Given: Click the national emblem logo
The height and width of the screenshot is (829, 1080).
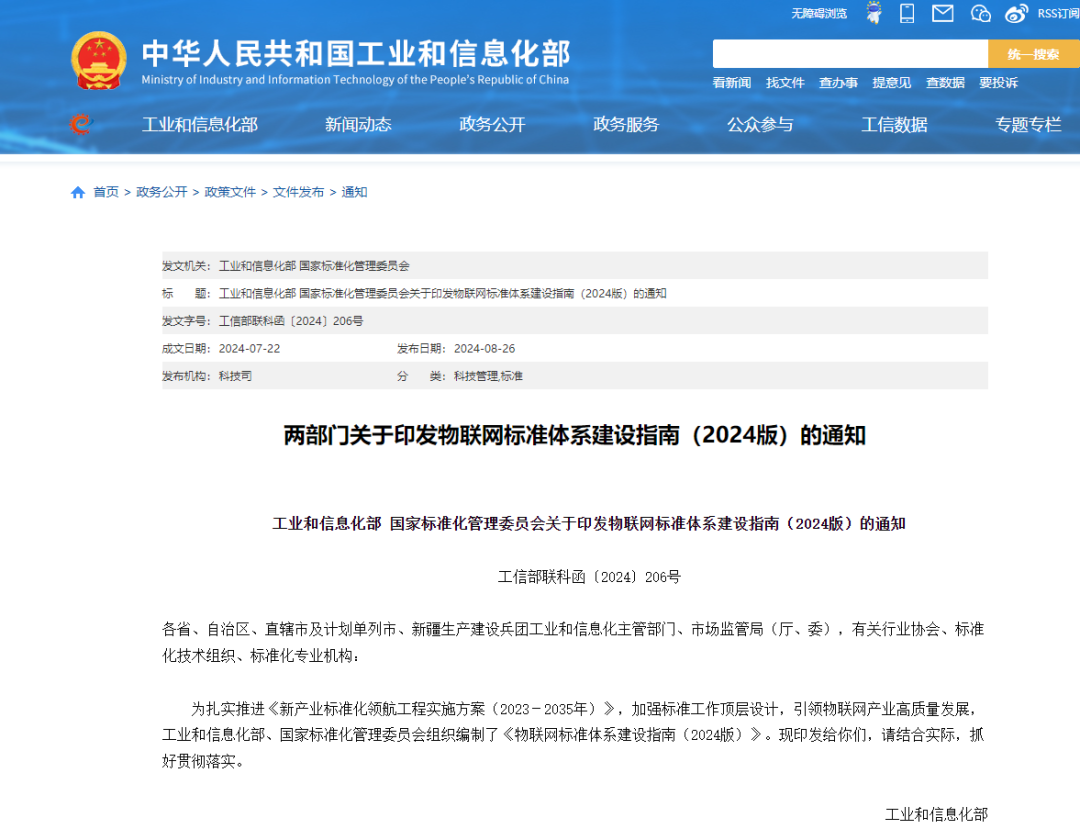Looking at the screenshot, I should tap(99, 62).
